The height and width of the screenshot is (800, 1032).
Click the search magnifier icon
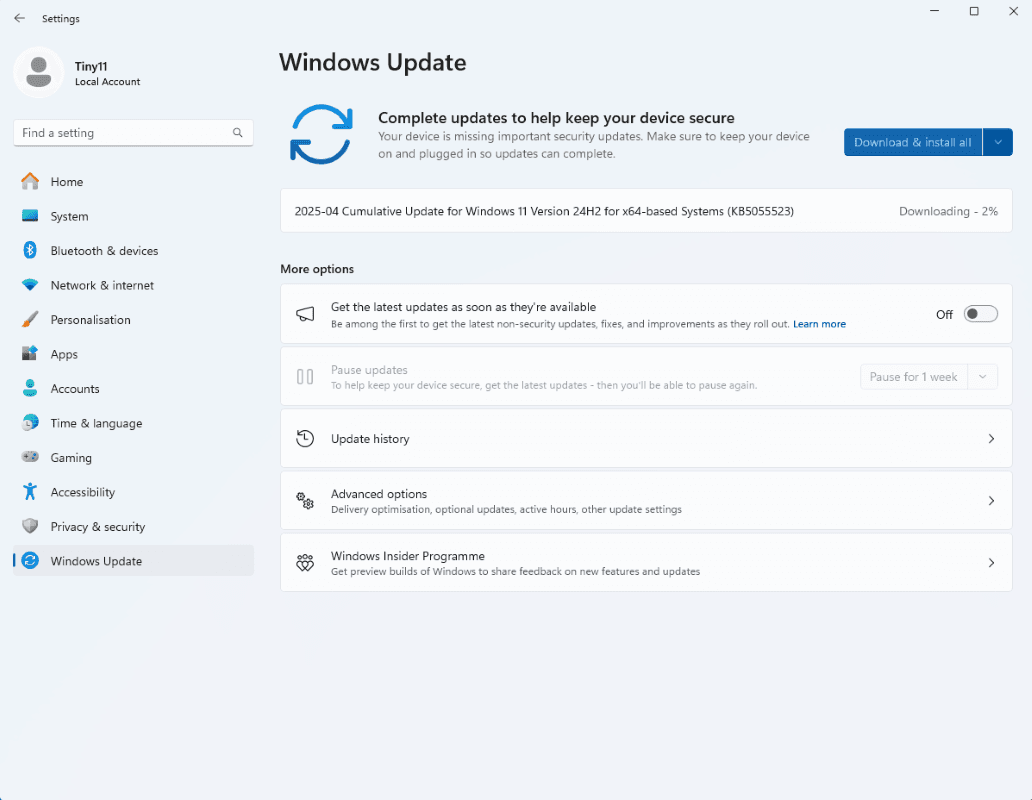238,133
